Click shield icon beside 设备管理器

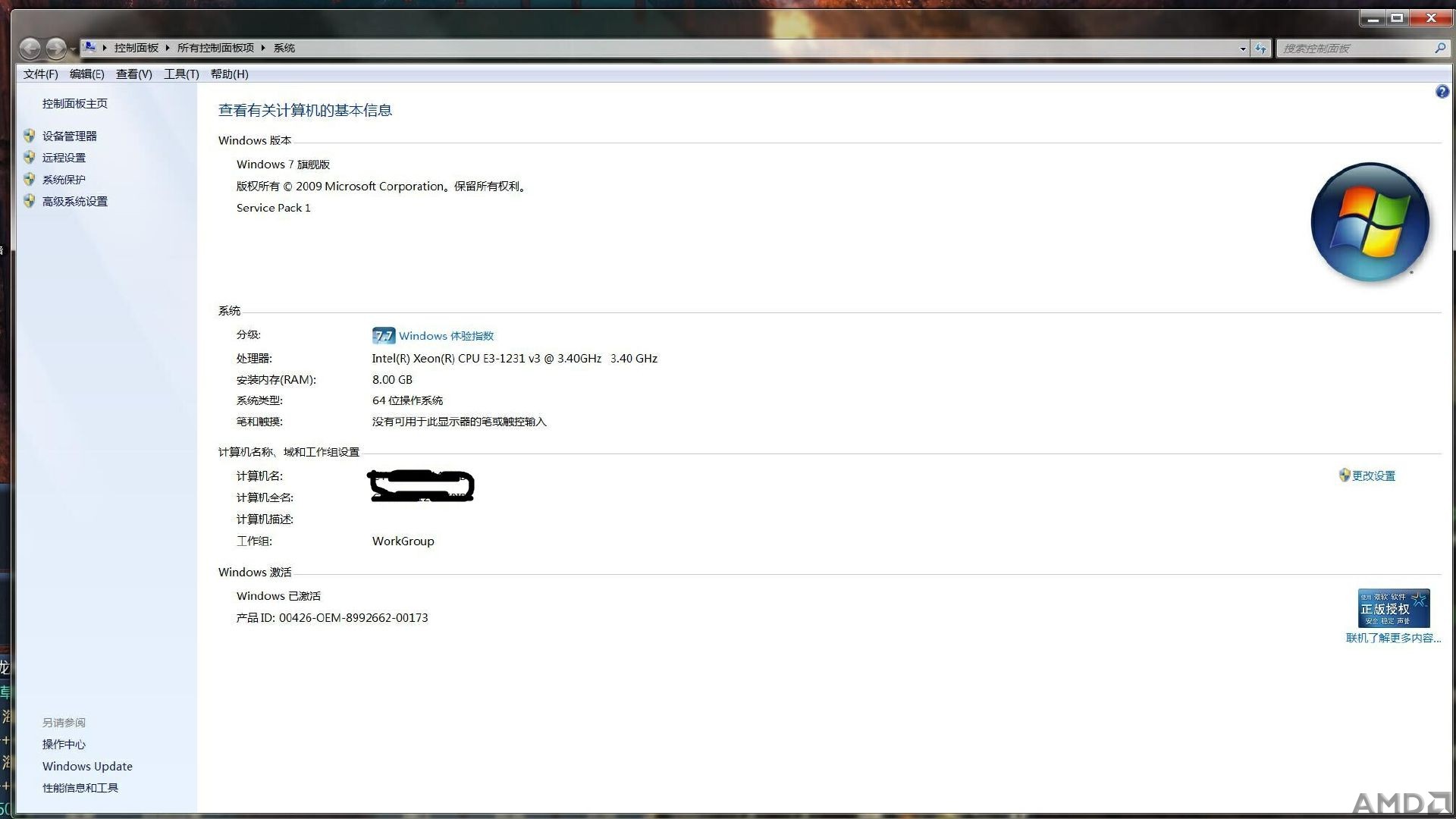29,136
